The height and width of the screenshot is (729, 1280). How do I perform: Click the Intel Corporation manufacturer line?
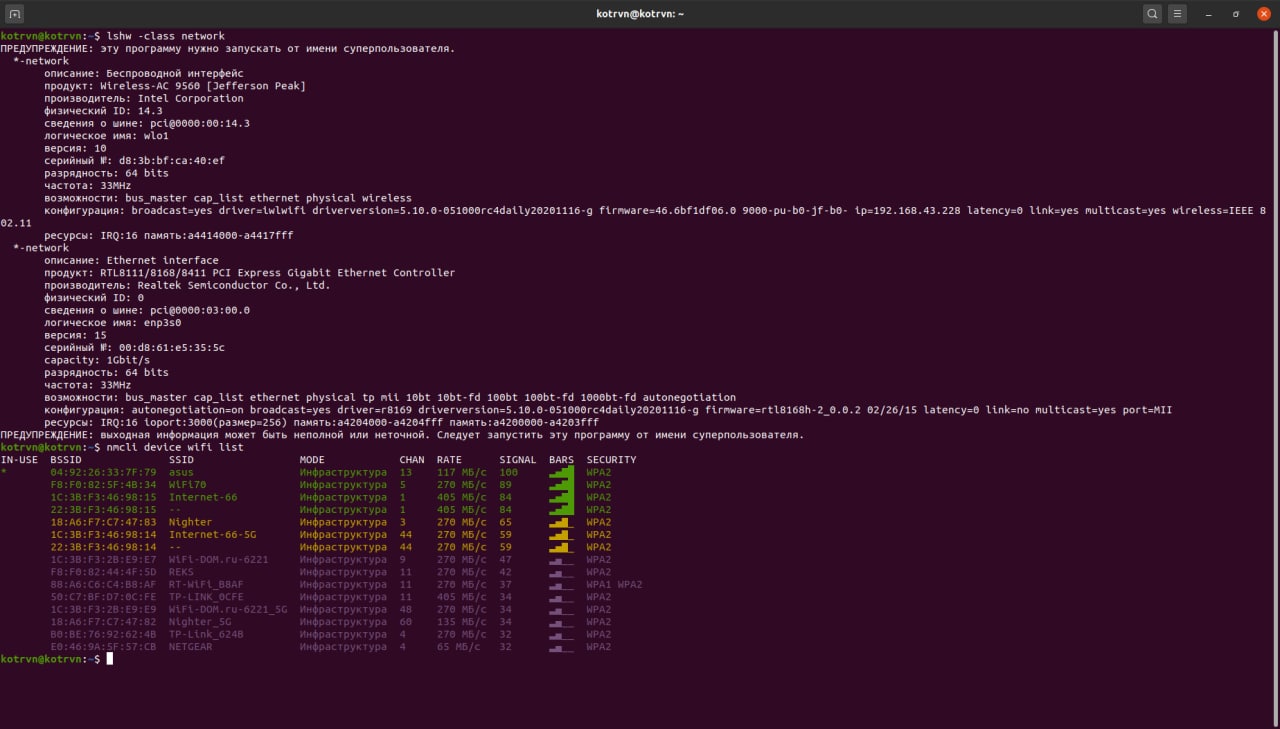point(143,98)
